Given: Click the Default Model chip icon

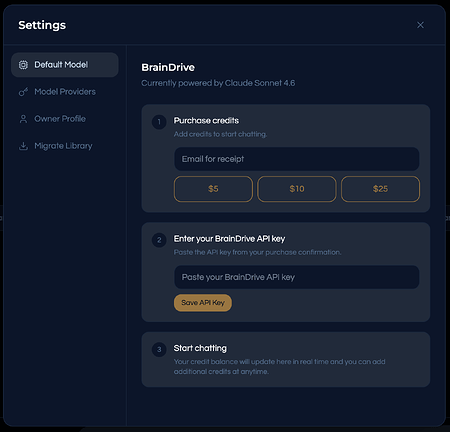Looking at the screenshot, I should [x=23, y=65].
